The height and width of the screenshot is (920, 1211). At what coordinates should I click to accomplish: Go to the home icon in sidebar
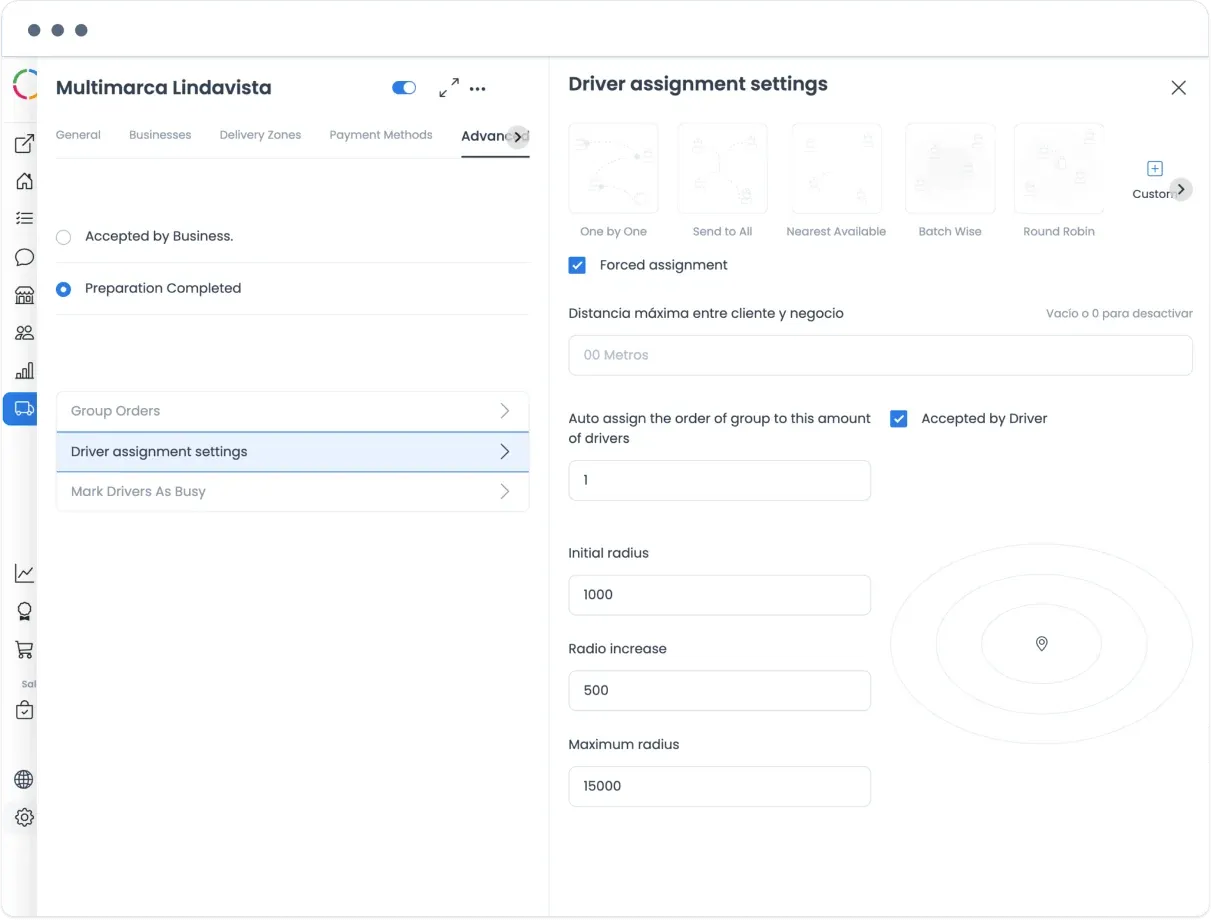[24, 181]
